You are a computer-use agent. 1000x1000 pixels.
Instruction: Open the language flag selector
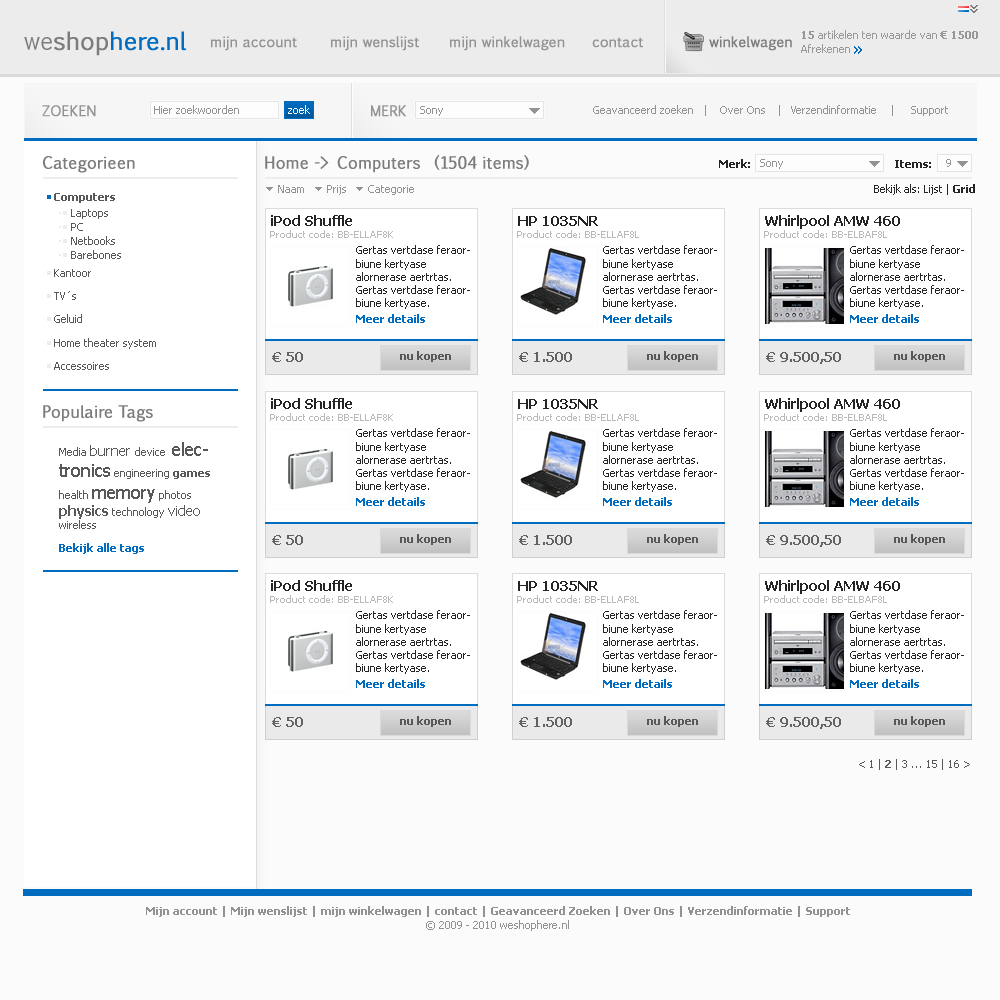coord(967,9)
